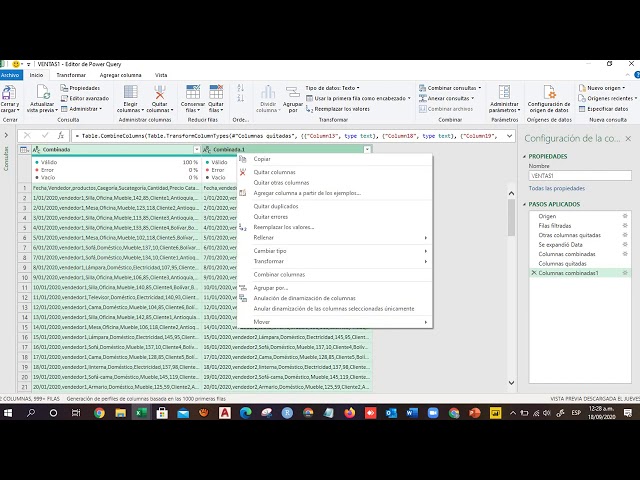
Task: Click Usar la primera fila como encabezado
Action: (358, 98)
